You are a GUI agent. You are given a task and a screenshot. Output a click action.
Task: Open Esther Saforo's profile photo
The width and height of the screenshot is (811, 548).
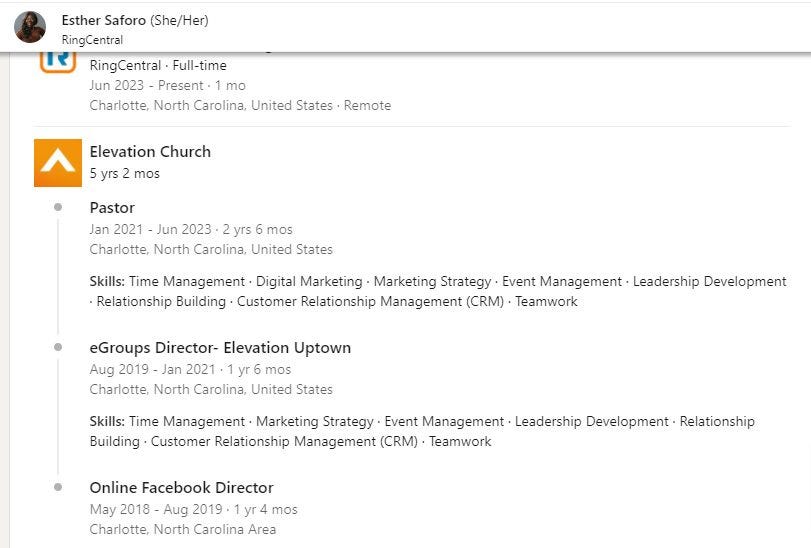click(30, 27)
